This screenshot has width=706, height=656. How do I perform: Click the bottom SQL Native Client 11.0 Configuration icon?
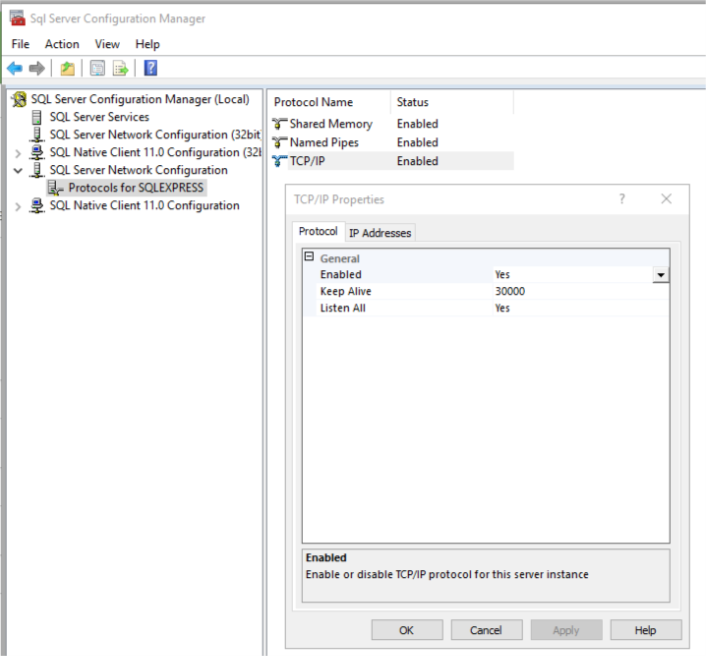(x=37, y=205)
